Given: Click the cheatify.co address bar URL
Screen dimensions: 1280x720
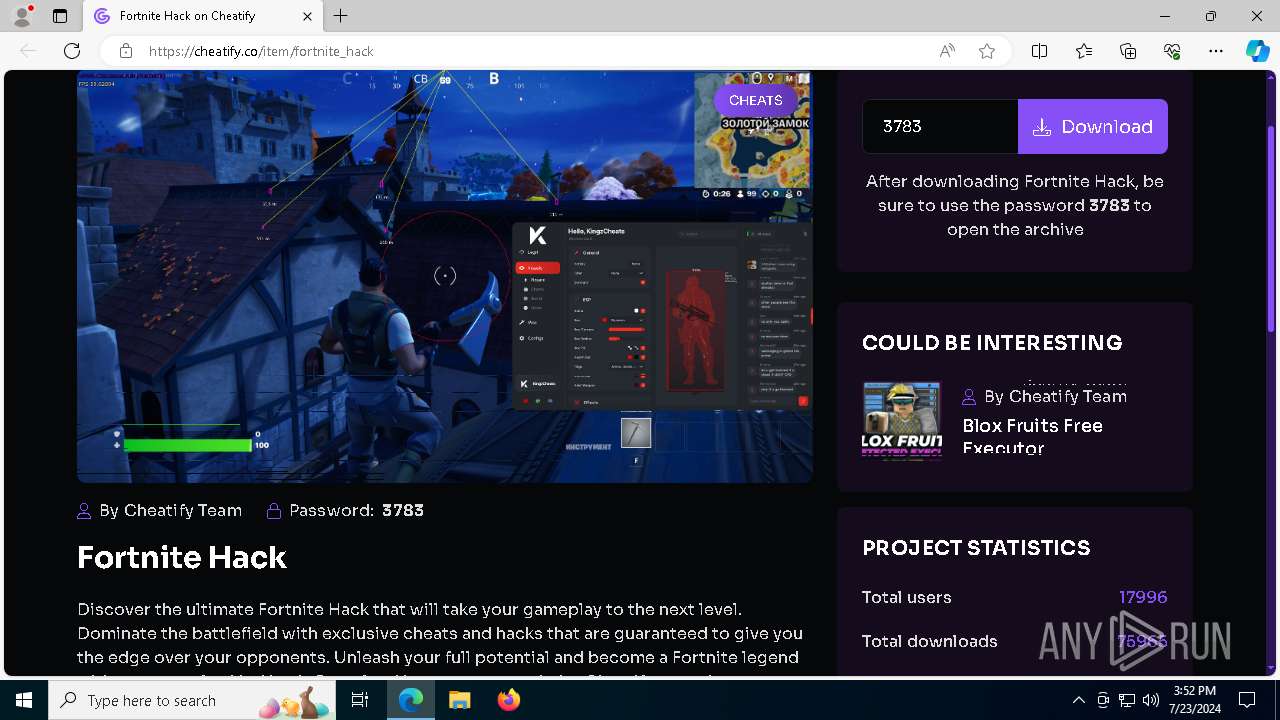Looking at the screenshot, I should pos(261,51).
